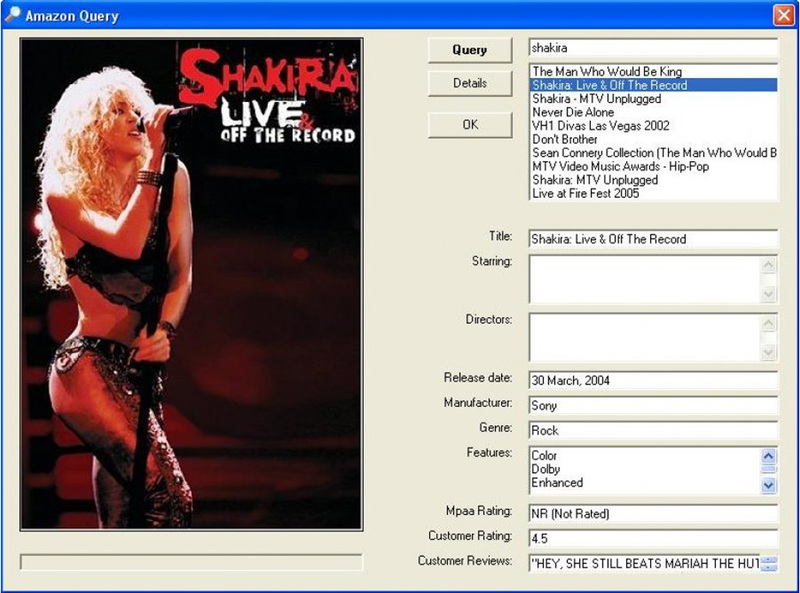Click the Shakira DVD cover image
800x593 pixels.
click(191, 285)
